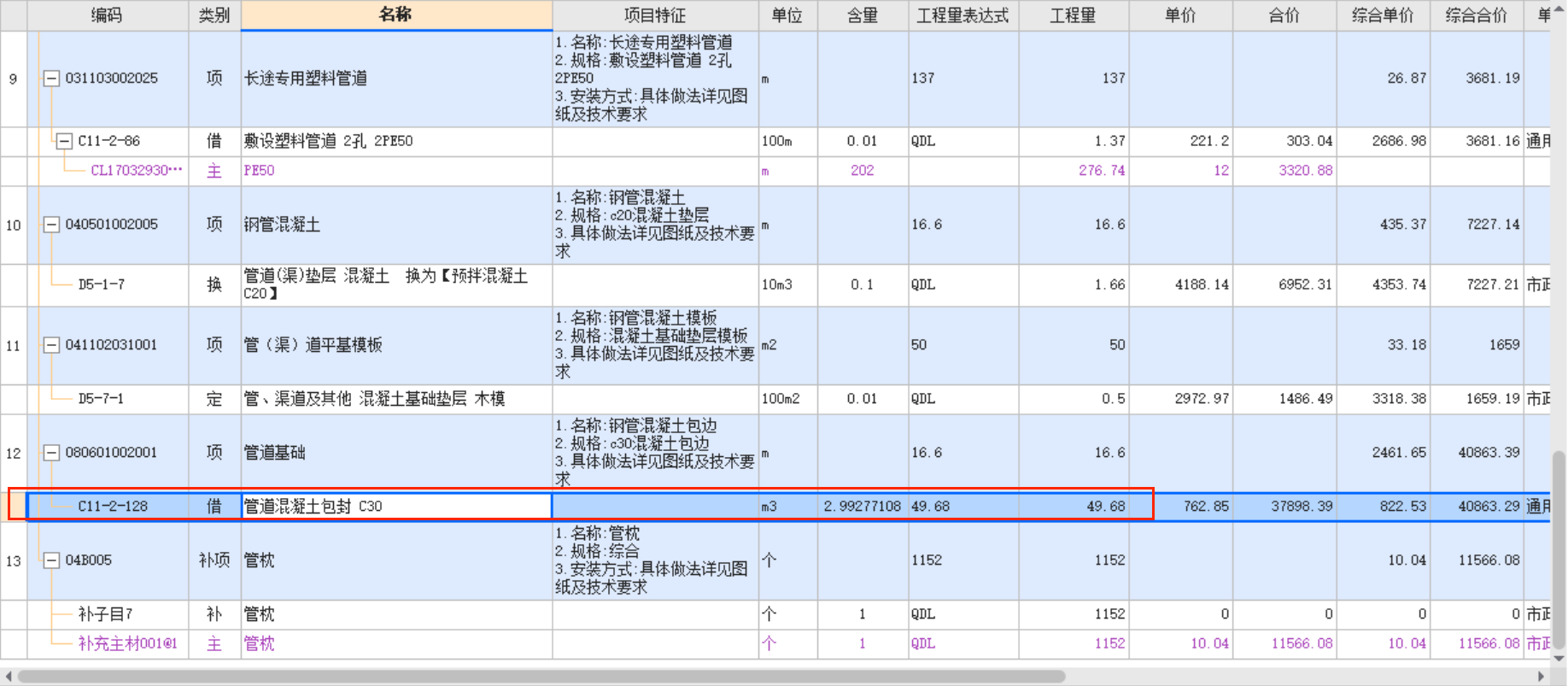
Task: Select the 钢管混凝土 name cell
Action: 396,226
